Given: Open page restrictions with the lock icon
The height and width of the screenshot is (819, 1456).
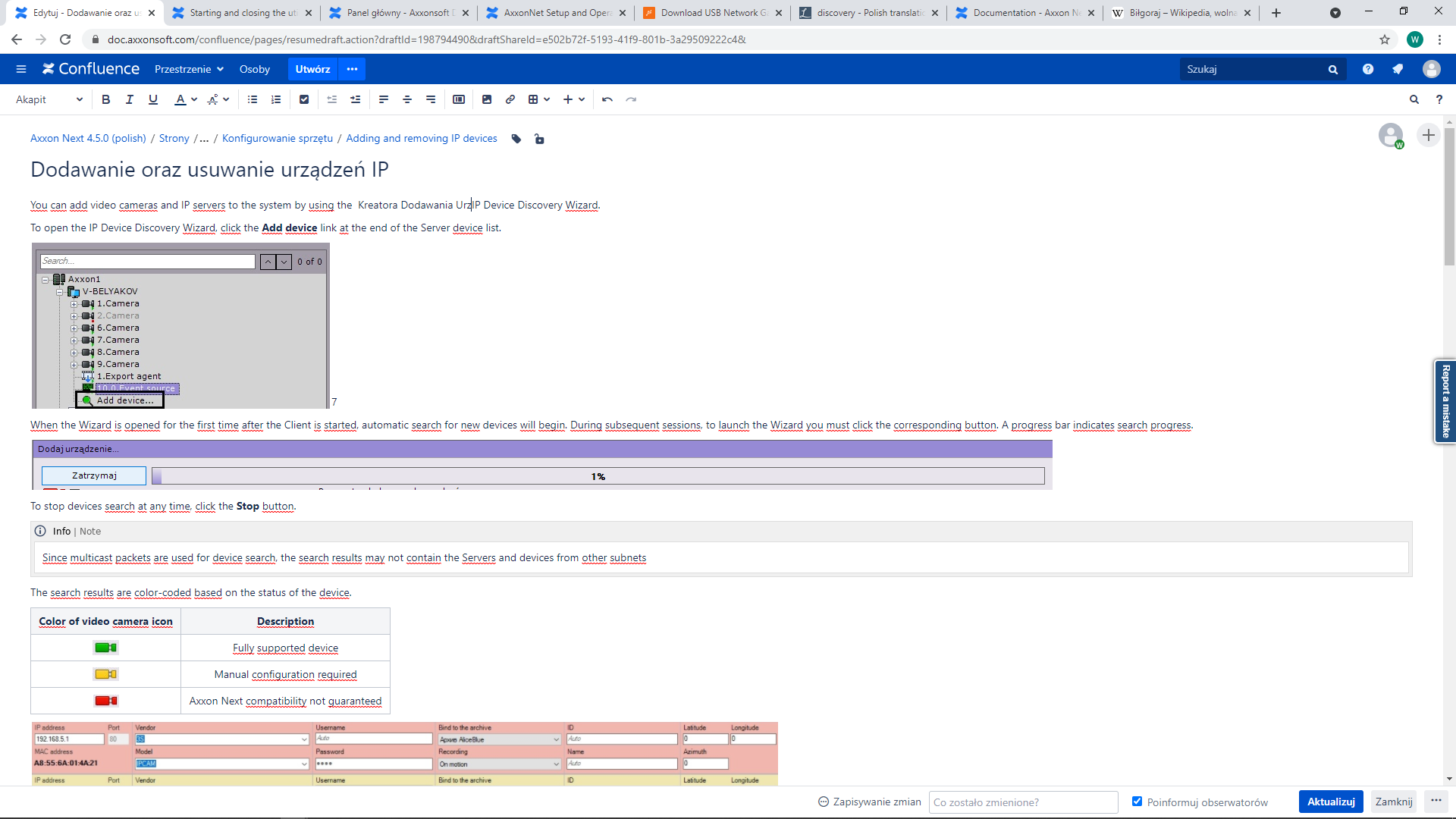Looking at the screenshot, I should tap(539, 139).
